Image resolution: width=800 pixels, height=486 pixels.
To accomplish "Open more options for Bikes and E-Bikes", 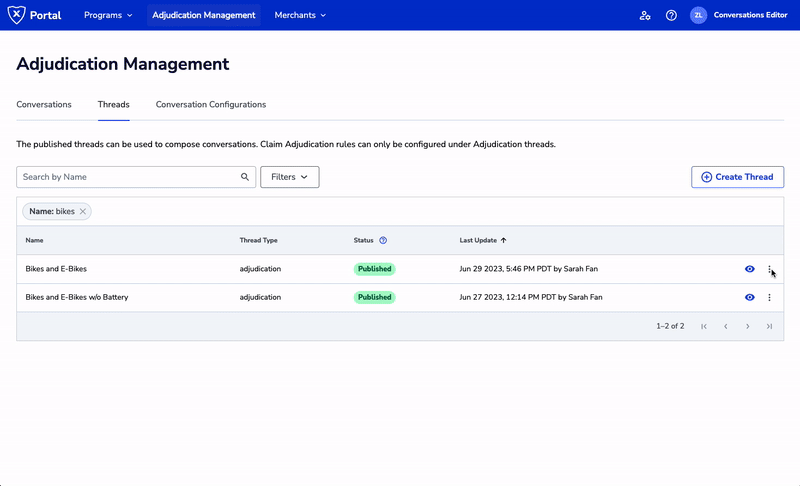I will [769, 269].
